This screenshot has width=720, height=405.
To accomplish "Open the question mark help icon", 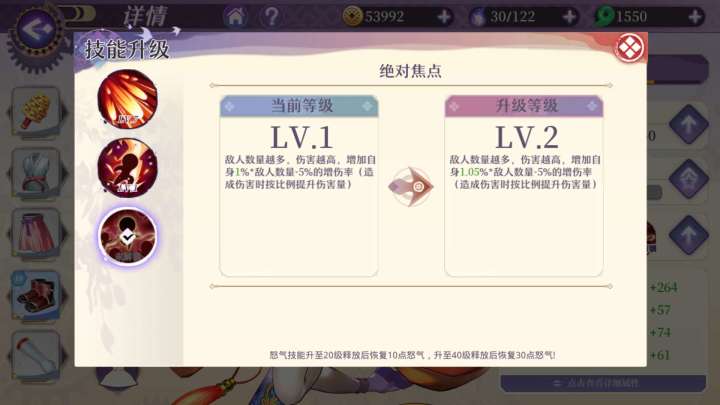I will coord(271,17).
